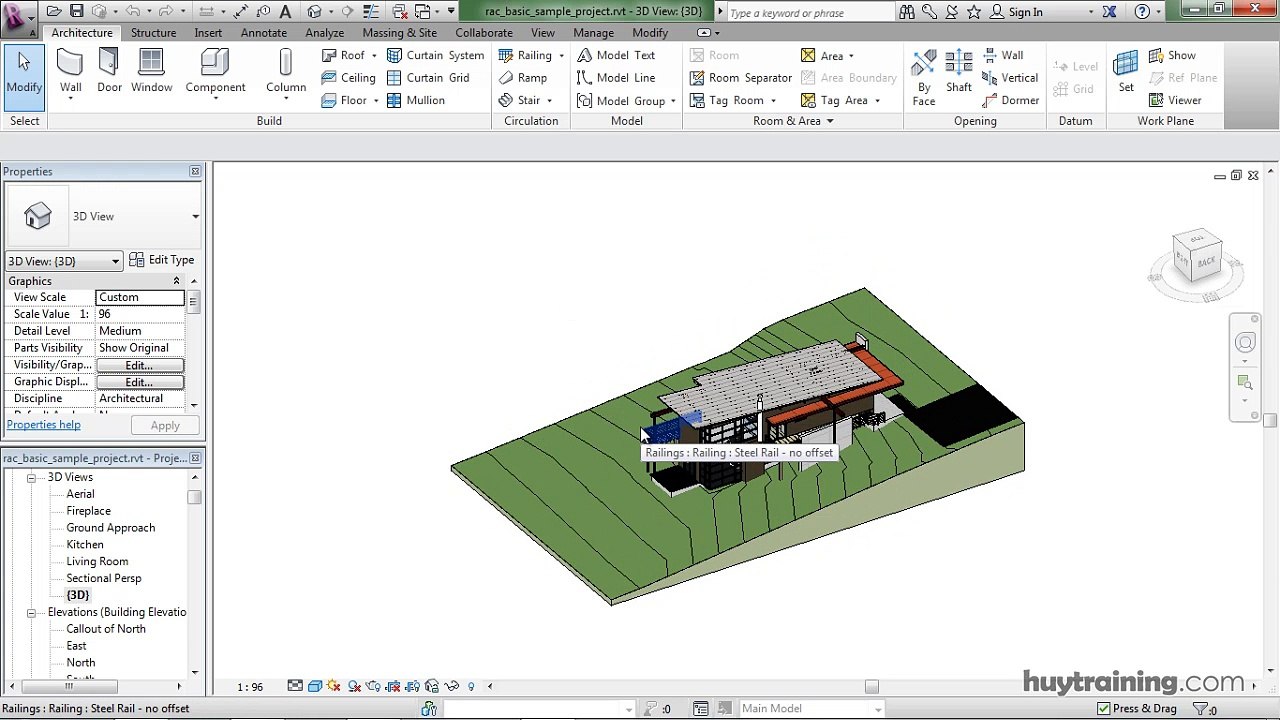The height and width of the screenshot is (720, 1280).
Task: Open the 3D View: {3D} instance dropdown
Action: click(x=64, y=262)
